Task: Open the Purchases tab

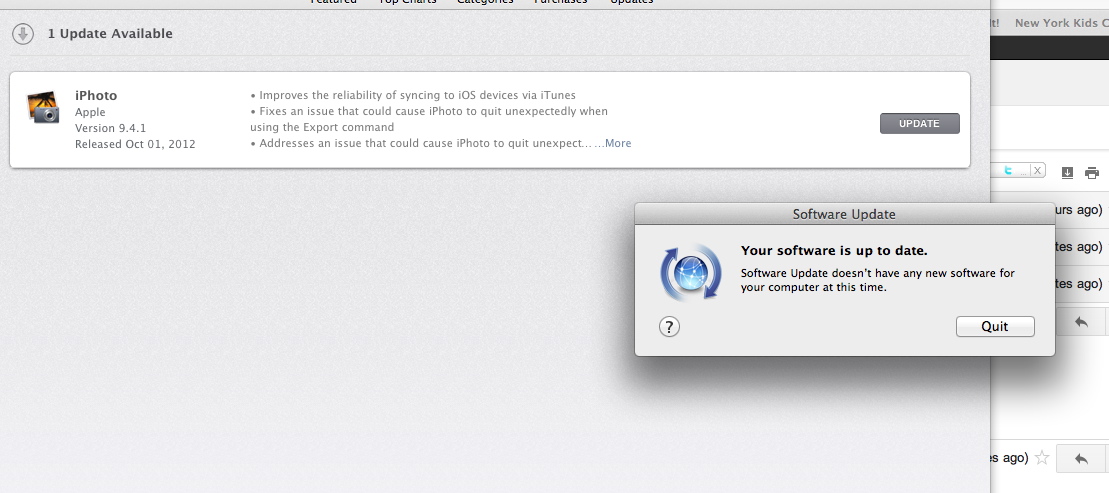Action: coord(560,2)
